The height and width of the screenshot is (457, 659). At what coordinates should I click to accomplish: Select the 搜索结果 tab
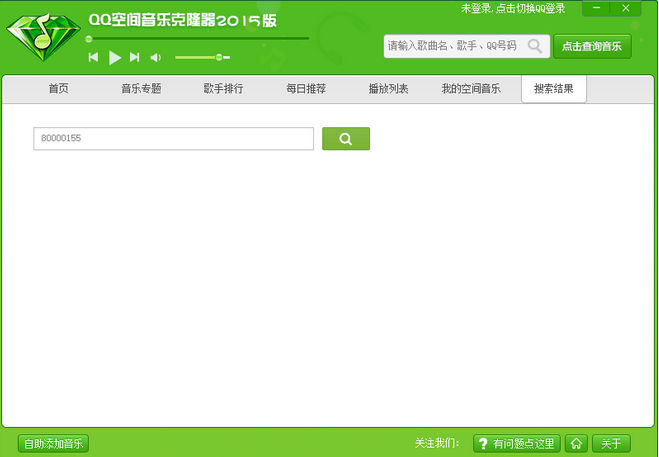tap(554, 89)
